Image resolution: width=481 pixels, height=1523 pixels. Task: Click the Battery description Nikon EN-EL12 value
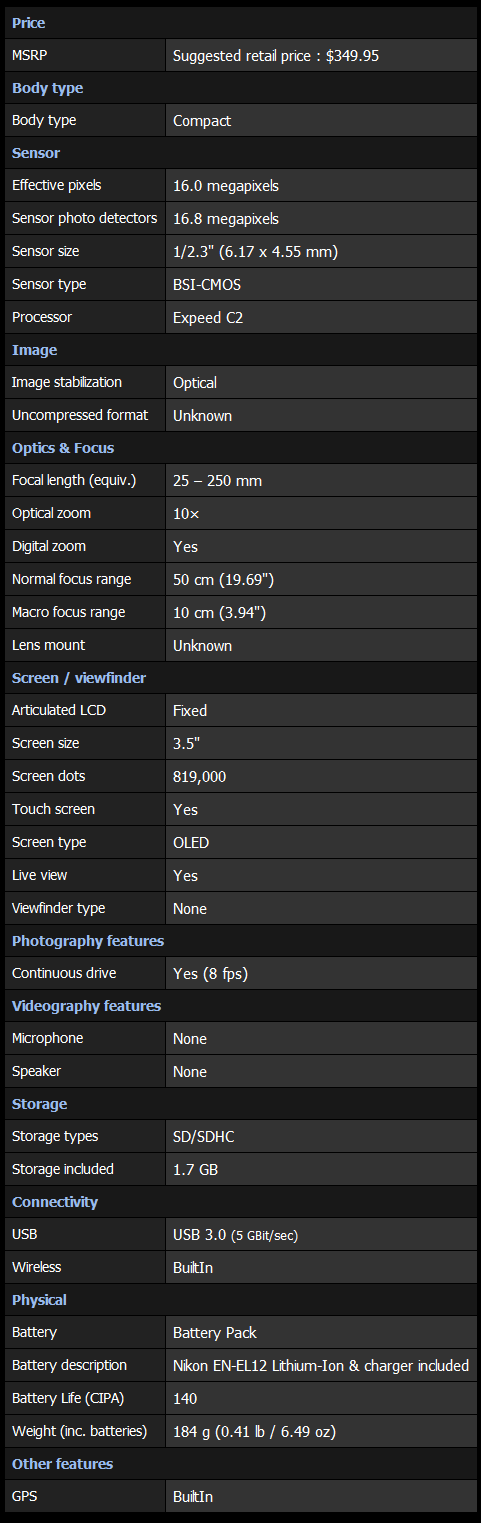click(321, 1366)
